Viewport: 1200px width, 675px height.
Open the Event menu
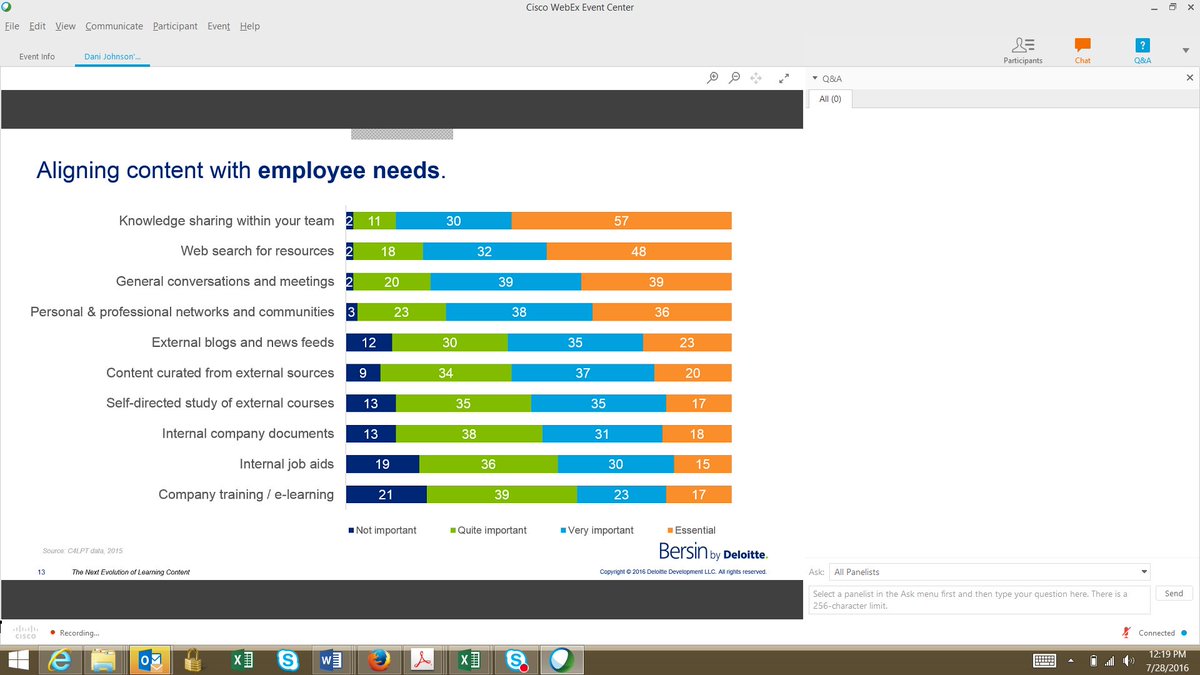tap(219, 26)
